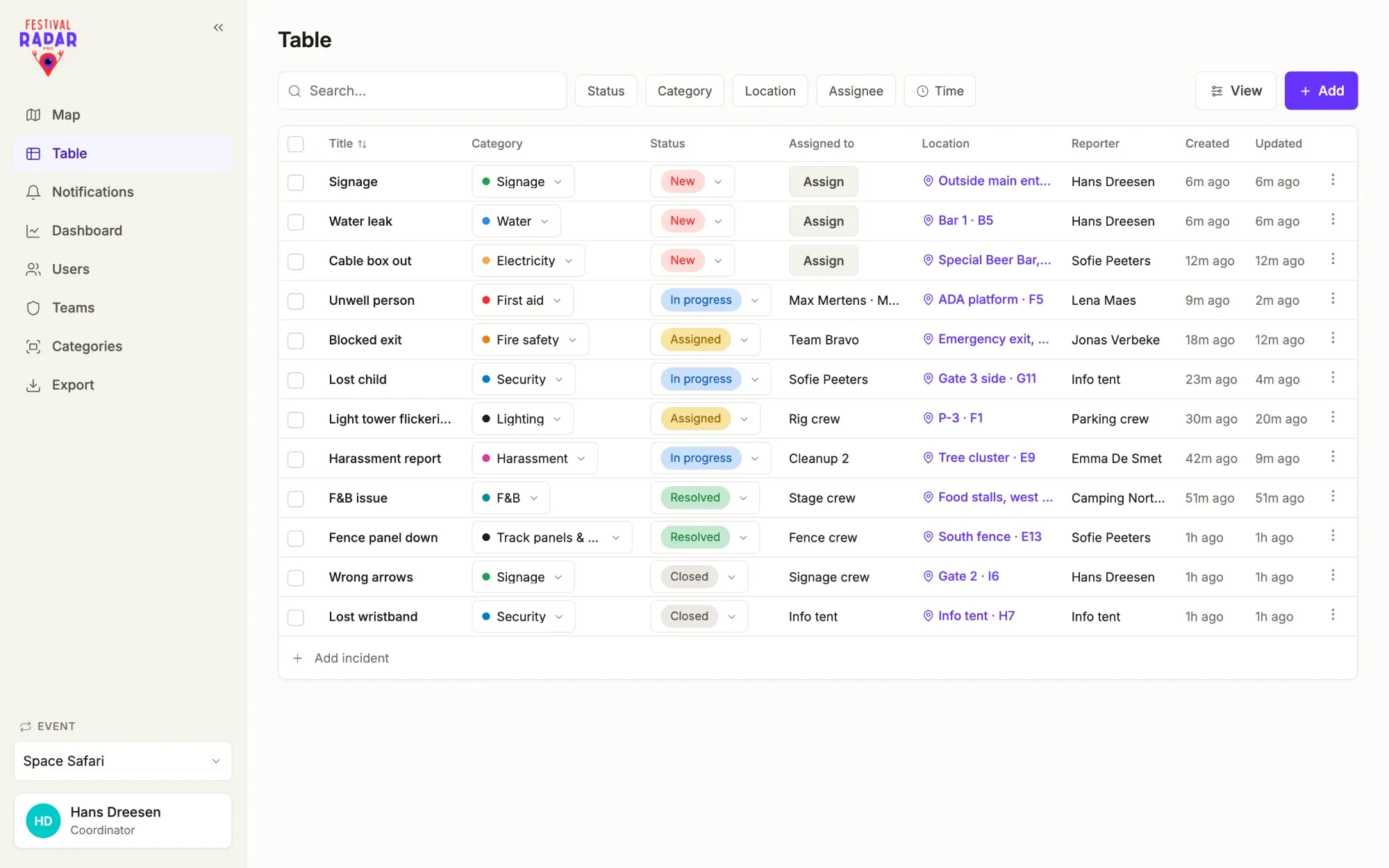
Task: Open row menu for Water leak incident
Action: click(x=1333, y=220)
